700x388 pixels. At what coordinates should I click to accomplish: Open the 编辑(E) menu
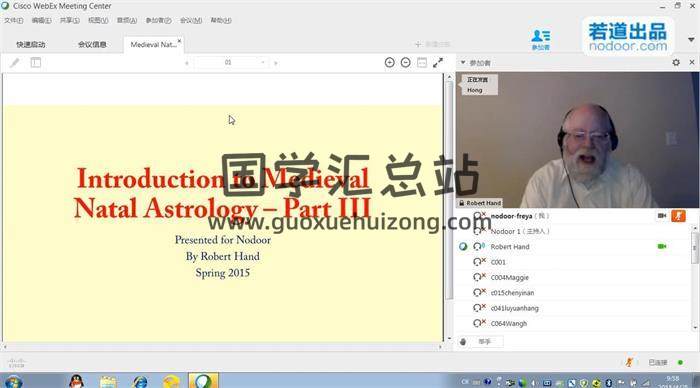[42, 20]
